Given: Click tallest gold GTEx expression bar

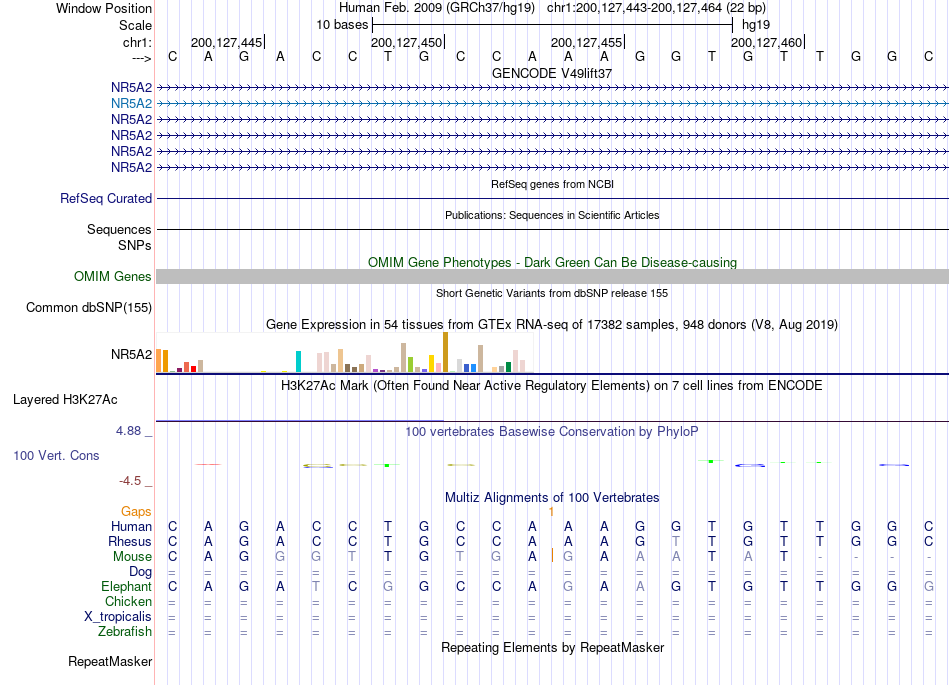Looking at the screenshot, I should click(x=445, y=352).
